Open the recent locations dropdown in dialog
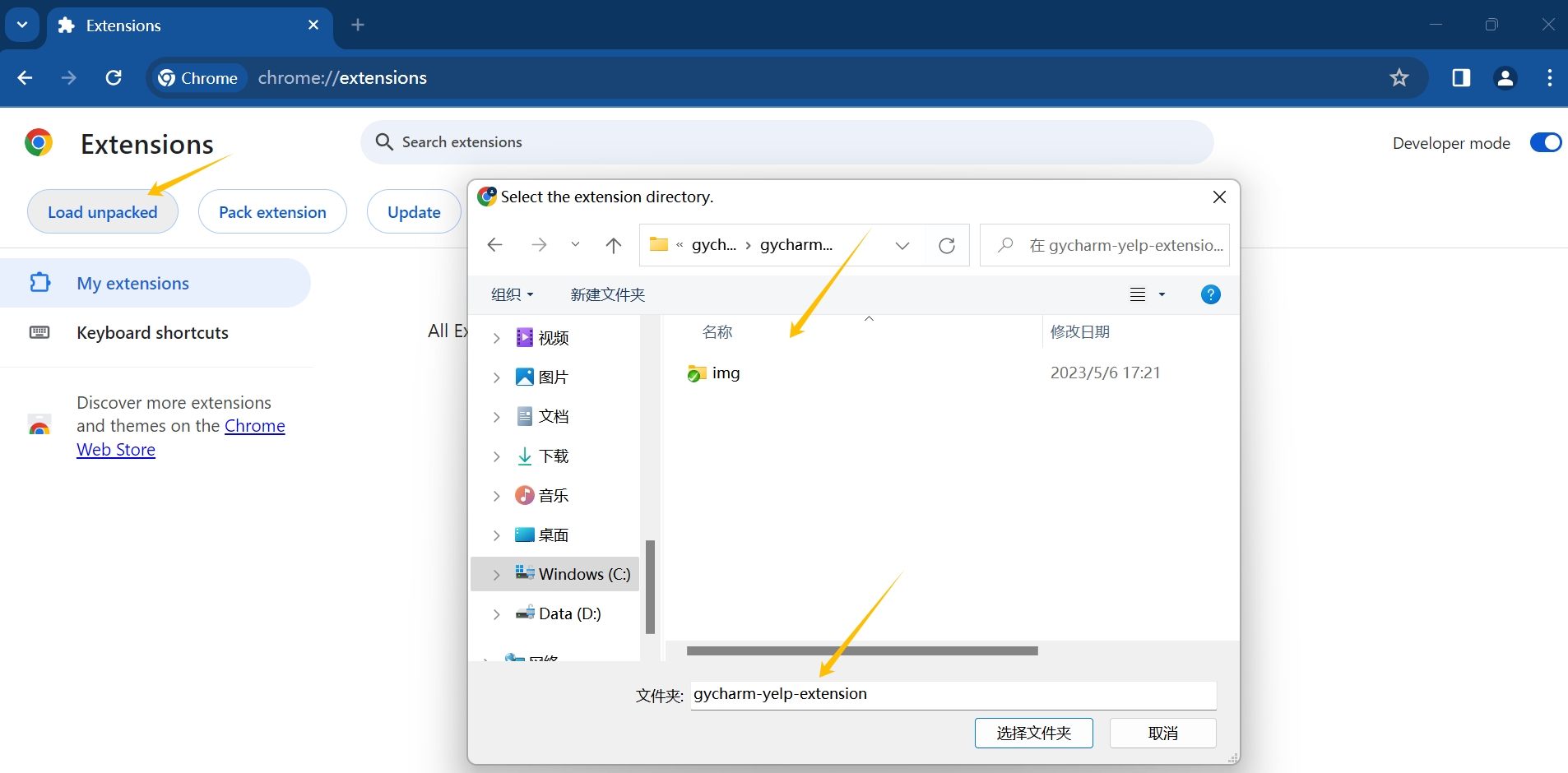Screen dimensions: 1568x773 [x=575, y=245]
